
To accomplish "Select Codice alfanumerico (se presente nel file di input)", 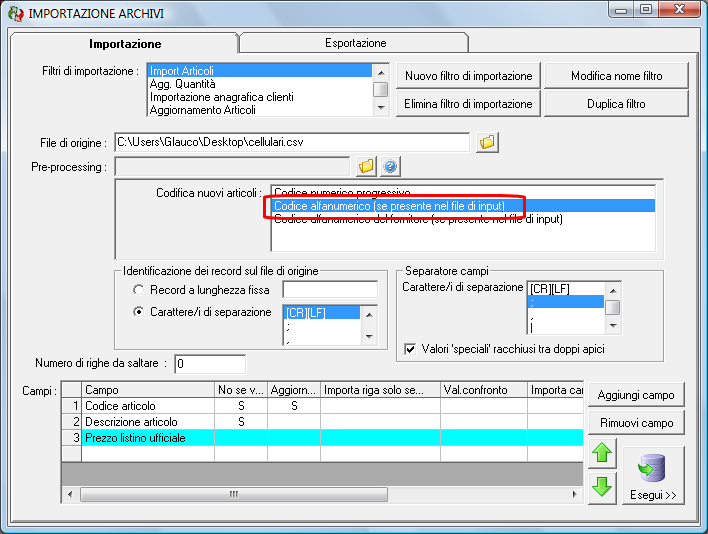I will click(463, 206).
